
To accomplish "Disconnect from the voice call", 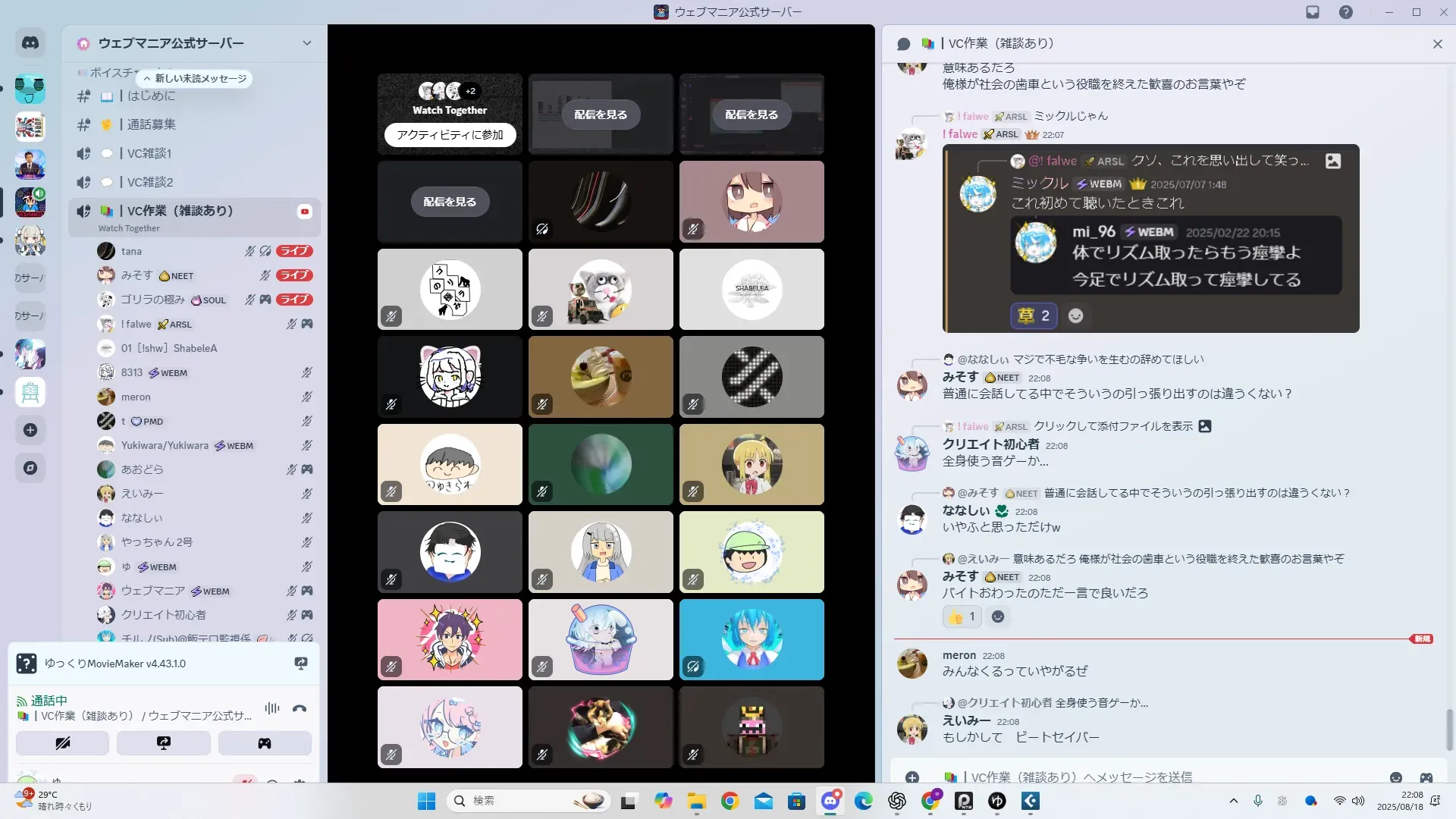I will [300, 709].
